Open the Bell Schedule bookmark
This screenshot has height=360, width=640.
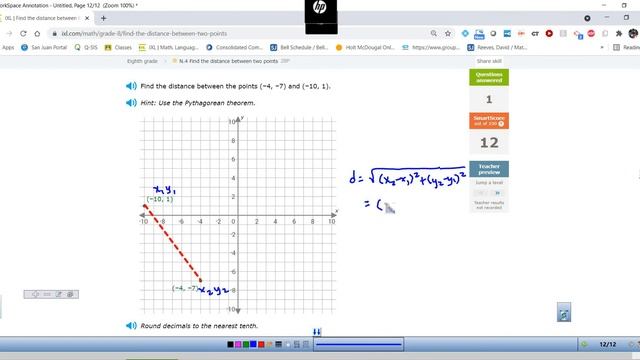click(299, 47)
